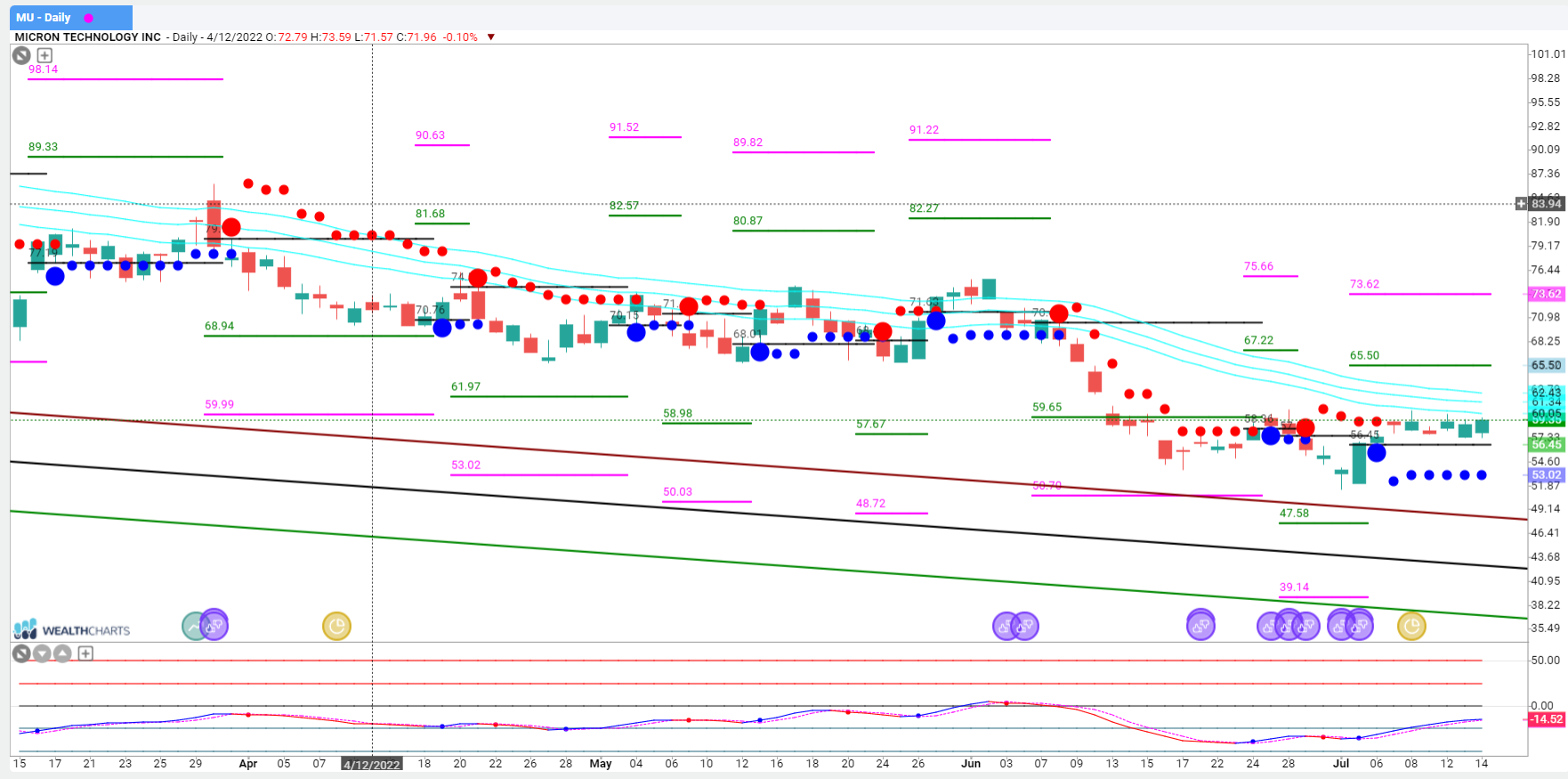Click the hide icon on the price chart
The image size is (1568, 779).
[x=21, y=55]
